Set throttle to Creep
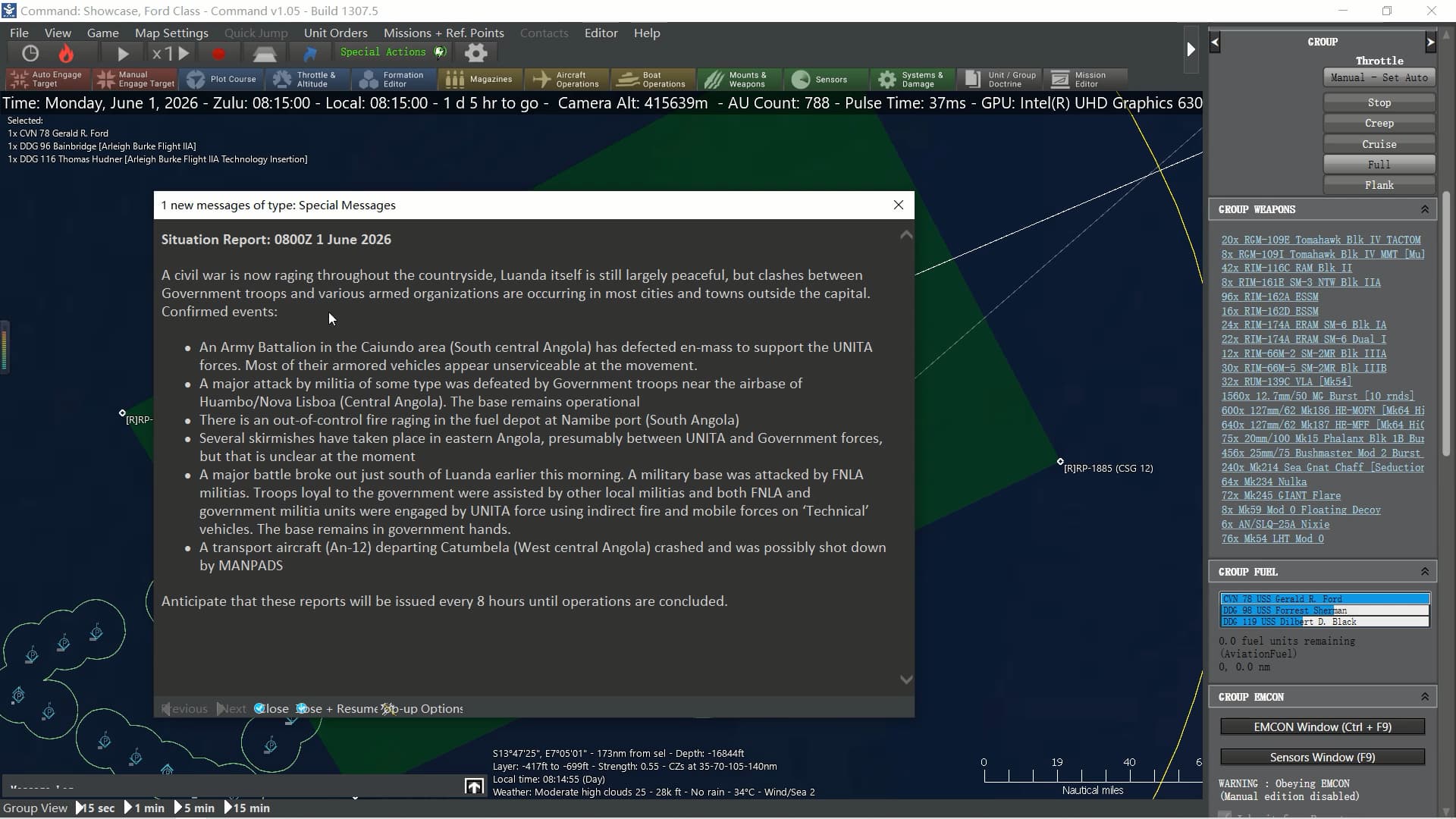The height and width of the screenshot is (819, 1456). 1379,123
